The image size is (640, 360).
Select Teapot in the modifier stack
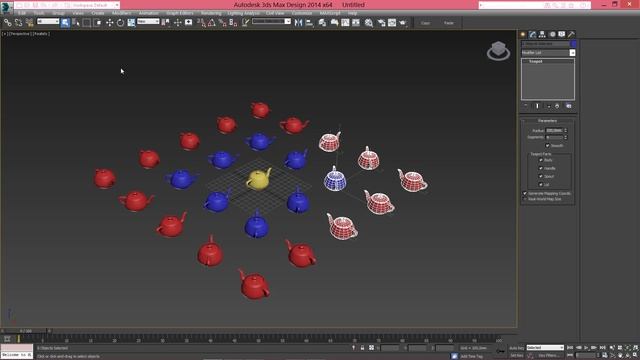(x=536, y=62)
